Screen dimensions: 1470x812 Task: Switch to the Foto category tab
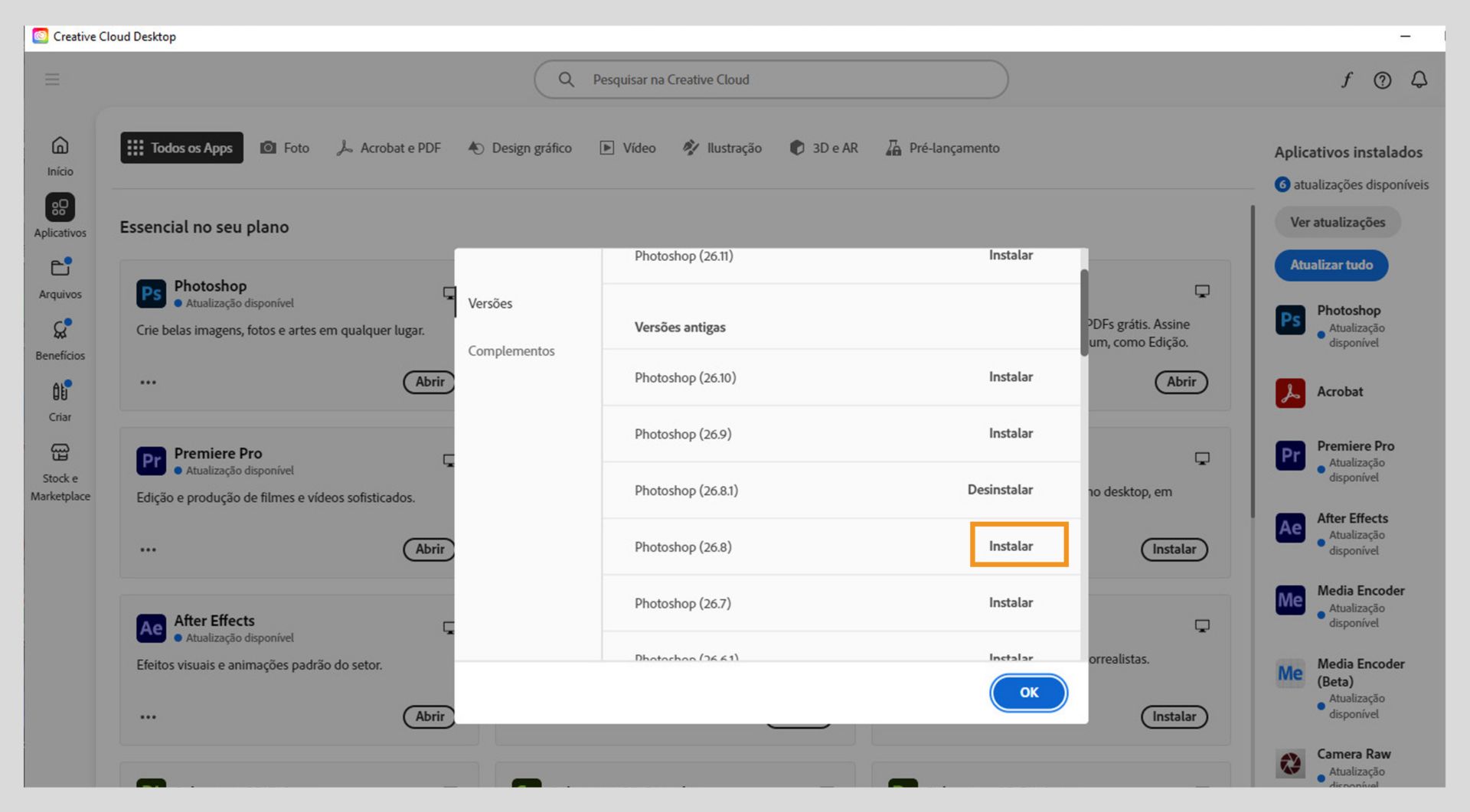(x=285, y=148)
